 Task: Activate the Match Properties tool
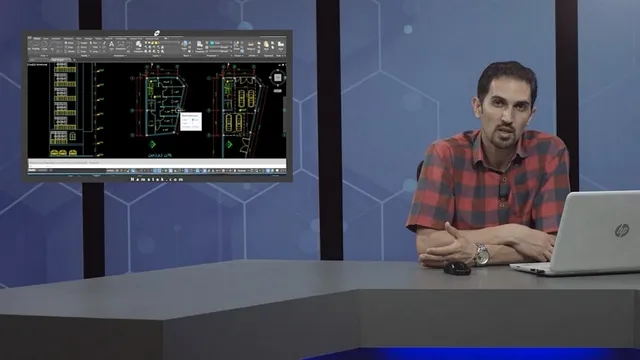coord(199,45)
